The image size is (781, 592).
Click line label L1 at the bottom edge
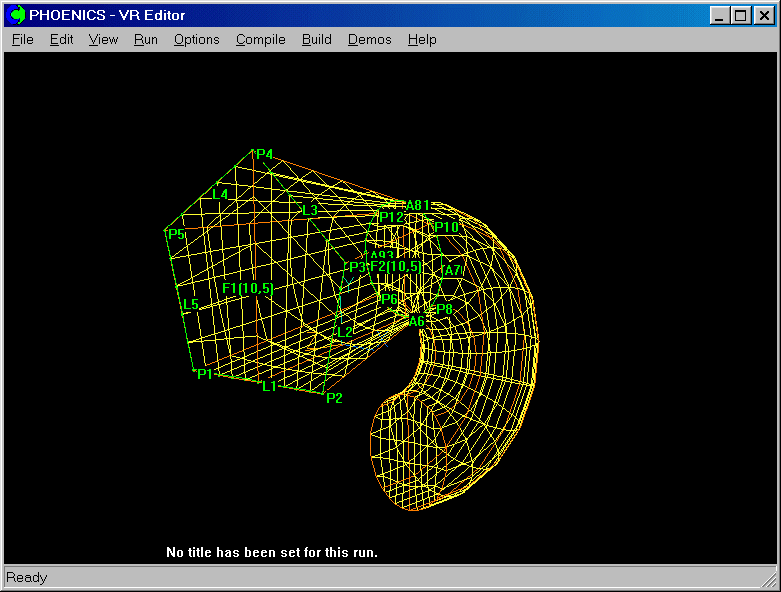tap(269, 386)
